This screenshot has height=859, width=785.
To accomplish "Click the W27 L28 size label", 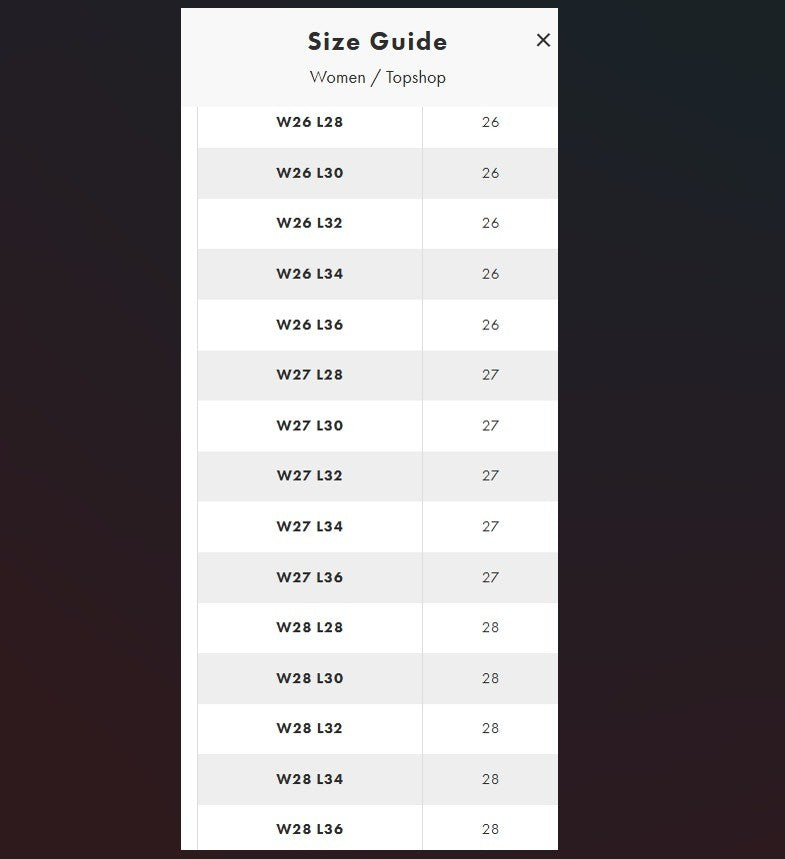I will coord(310,375).
